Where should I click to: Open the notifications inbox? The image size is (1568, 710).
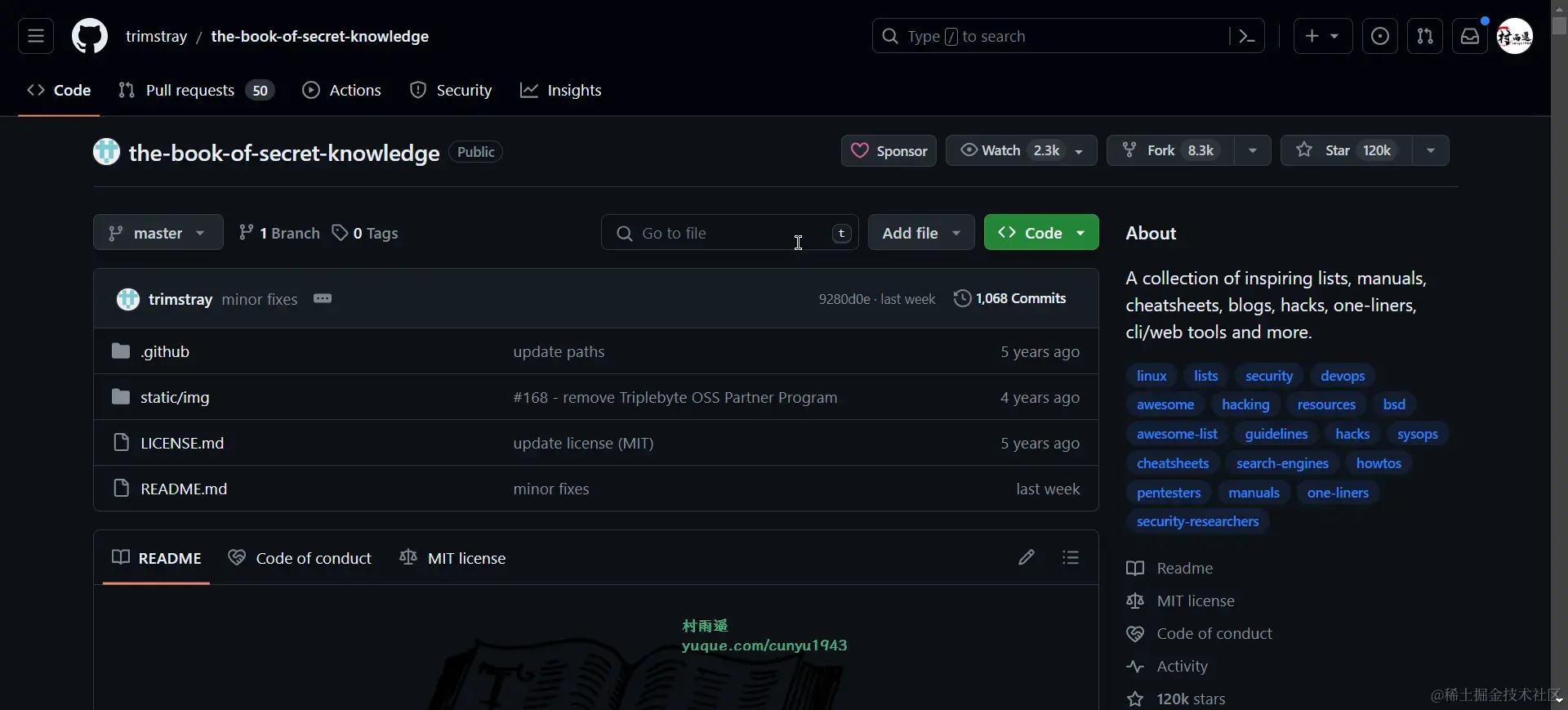point(1470,36)
